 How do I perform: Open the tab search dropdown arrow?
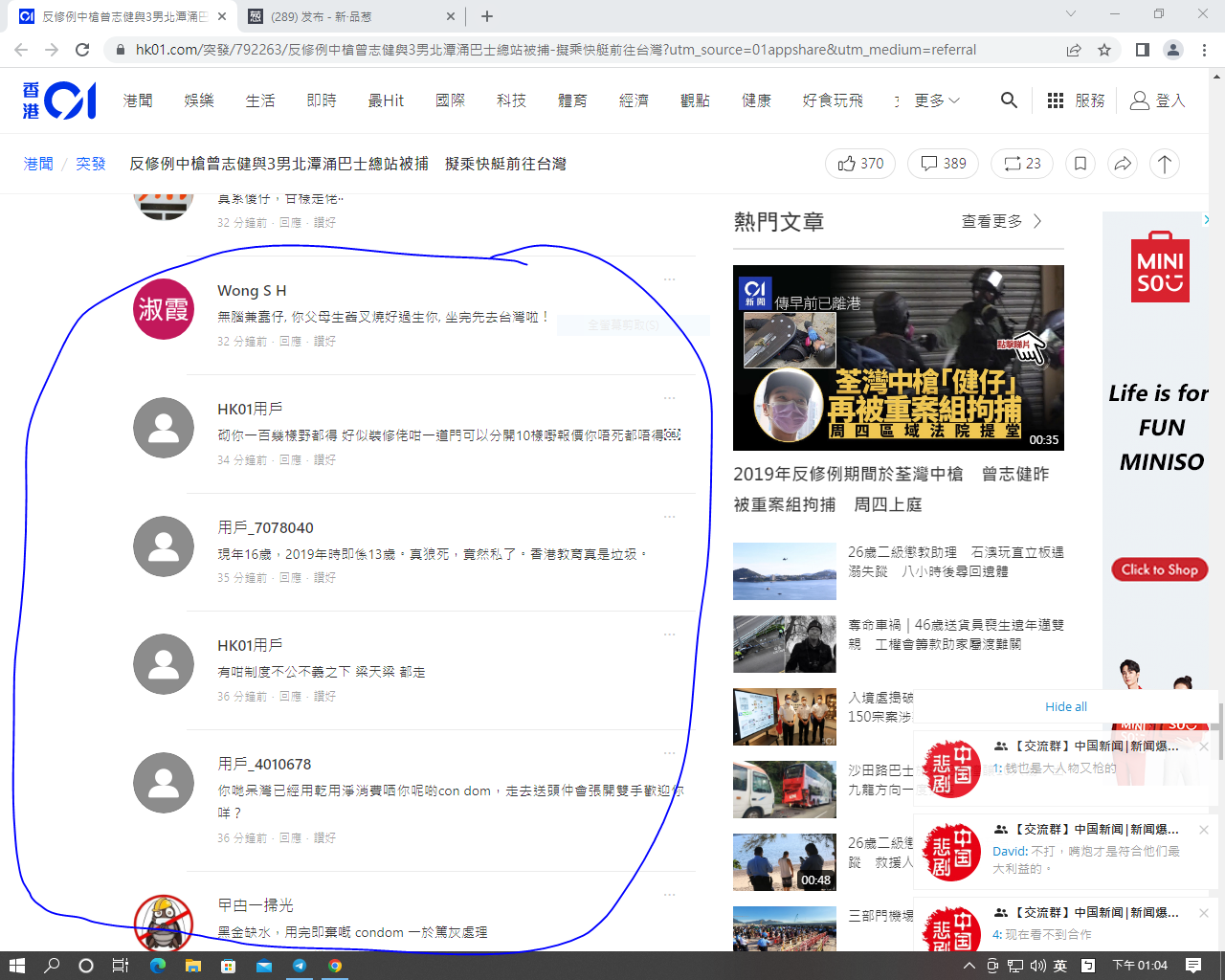[1071, 13]
